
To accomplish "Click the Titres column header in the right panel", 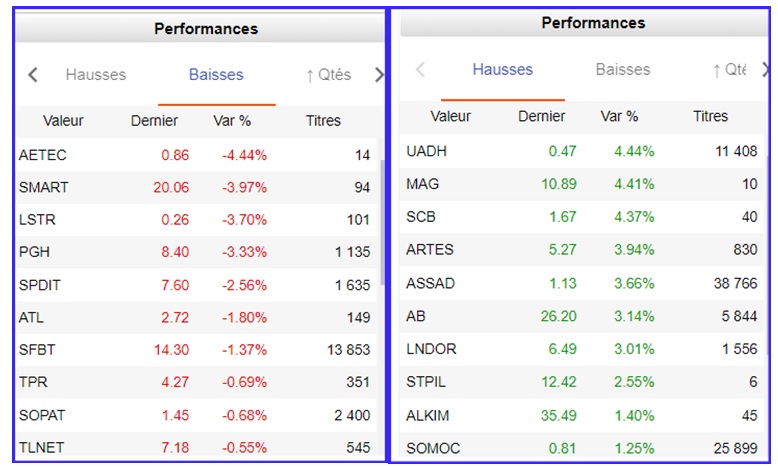I will 710,117.
